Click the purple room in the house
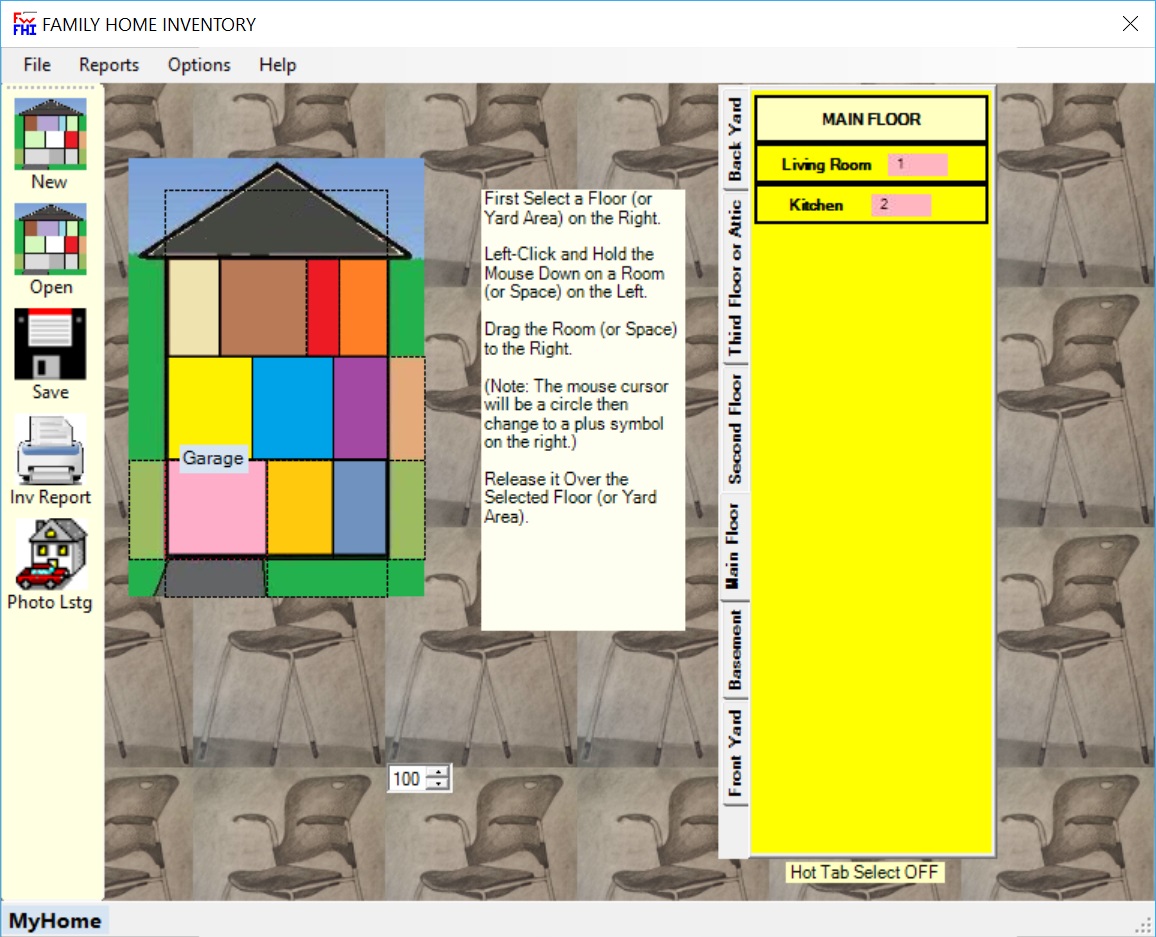Viewport: 1156px width, 937px height. tap(361, 408)
